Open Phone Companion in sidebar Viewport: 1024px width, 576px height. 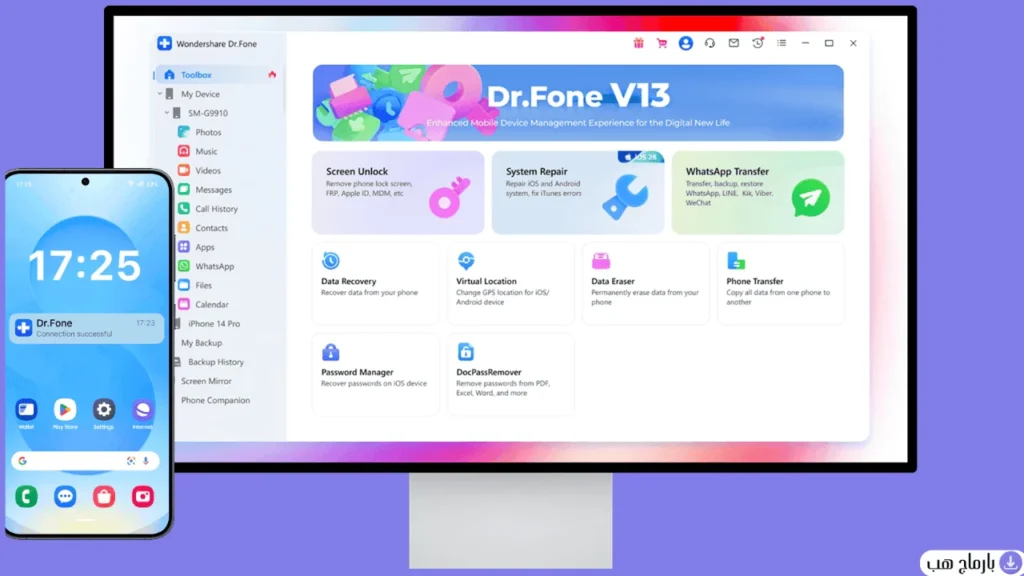coord(215,400)
